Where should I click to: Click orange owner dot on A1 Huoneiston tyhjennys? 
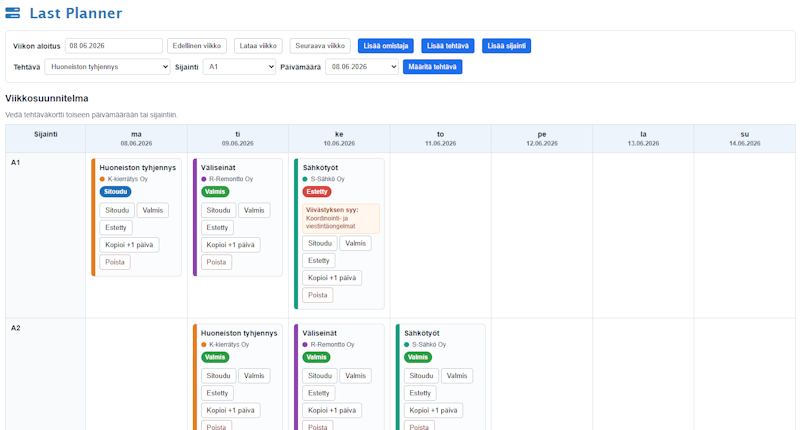click(102, 179)
